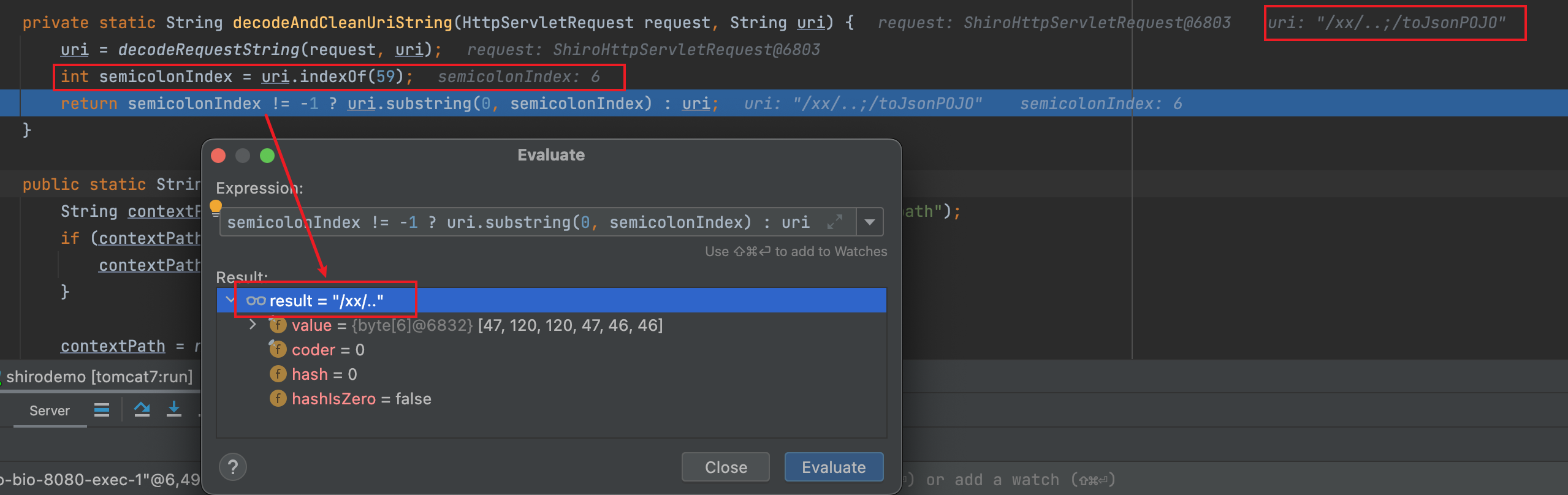Click the request: ShiroHttpServletRequest@6803 hint on first line
The width and height of the screenshot is (1568, 495).
pos(1054,23)
